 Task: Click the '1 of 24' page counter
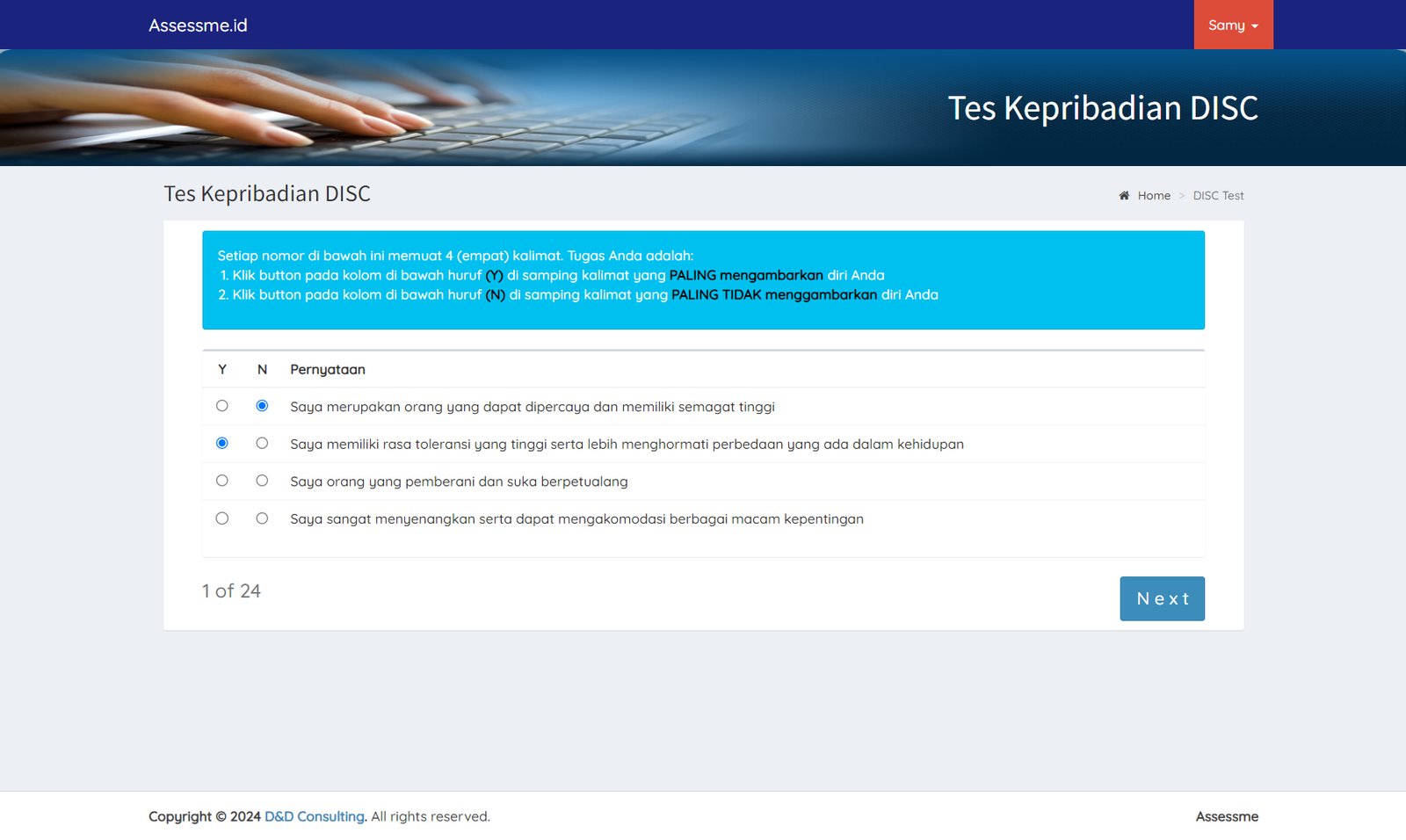point(231,591)
